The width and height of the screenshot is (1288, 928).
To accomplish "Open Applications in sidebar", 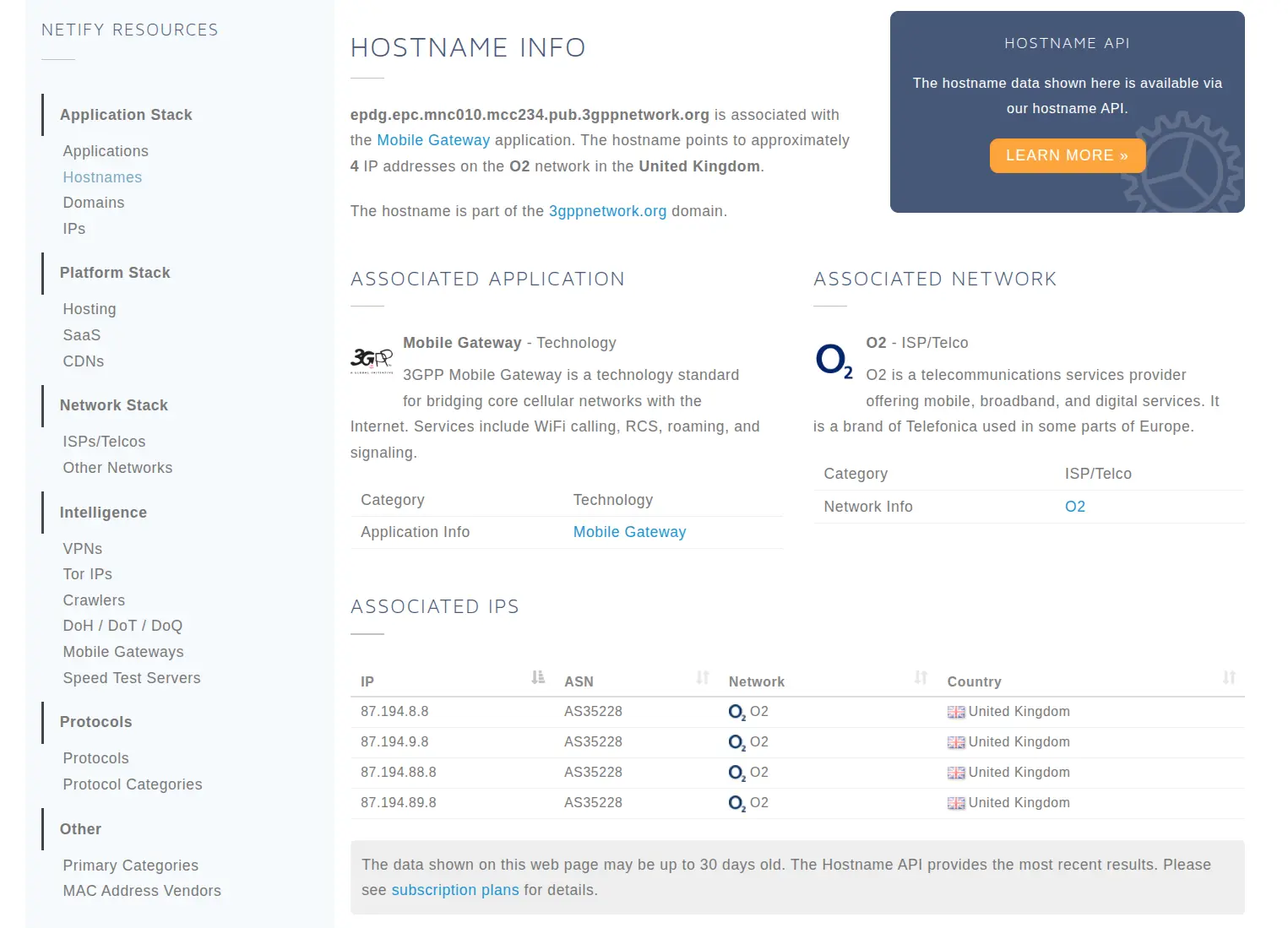I will [x=106, y=151].
